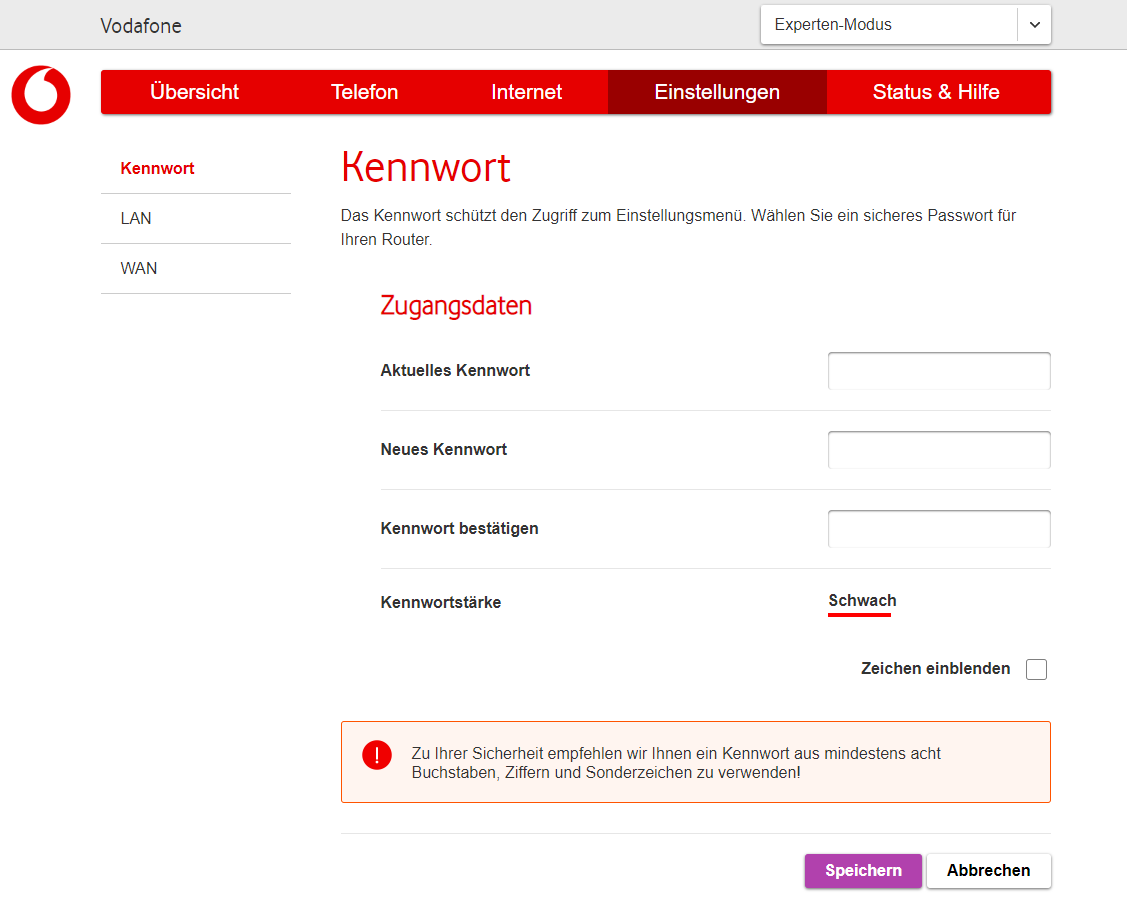The image size is (1127, 915).
Task: Click the Vodafone header title
Action: click(x=141, y=26)
